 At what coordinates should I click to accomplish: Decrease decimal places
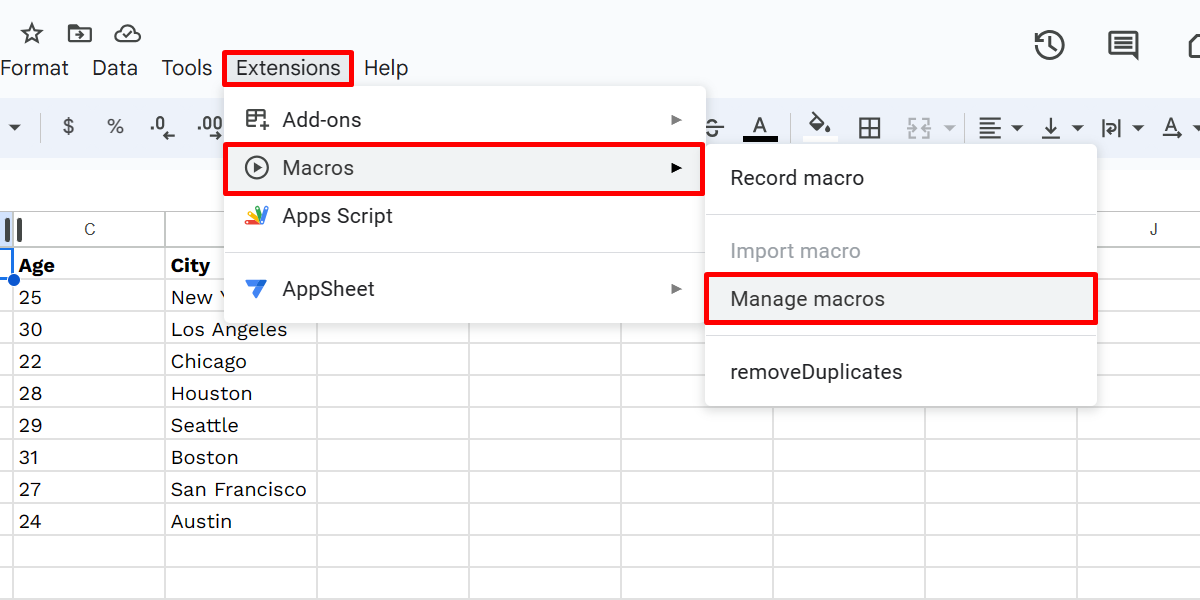158,127
